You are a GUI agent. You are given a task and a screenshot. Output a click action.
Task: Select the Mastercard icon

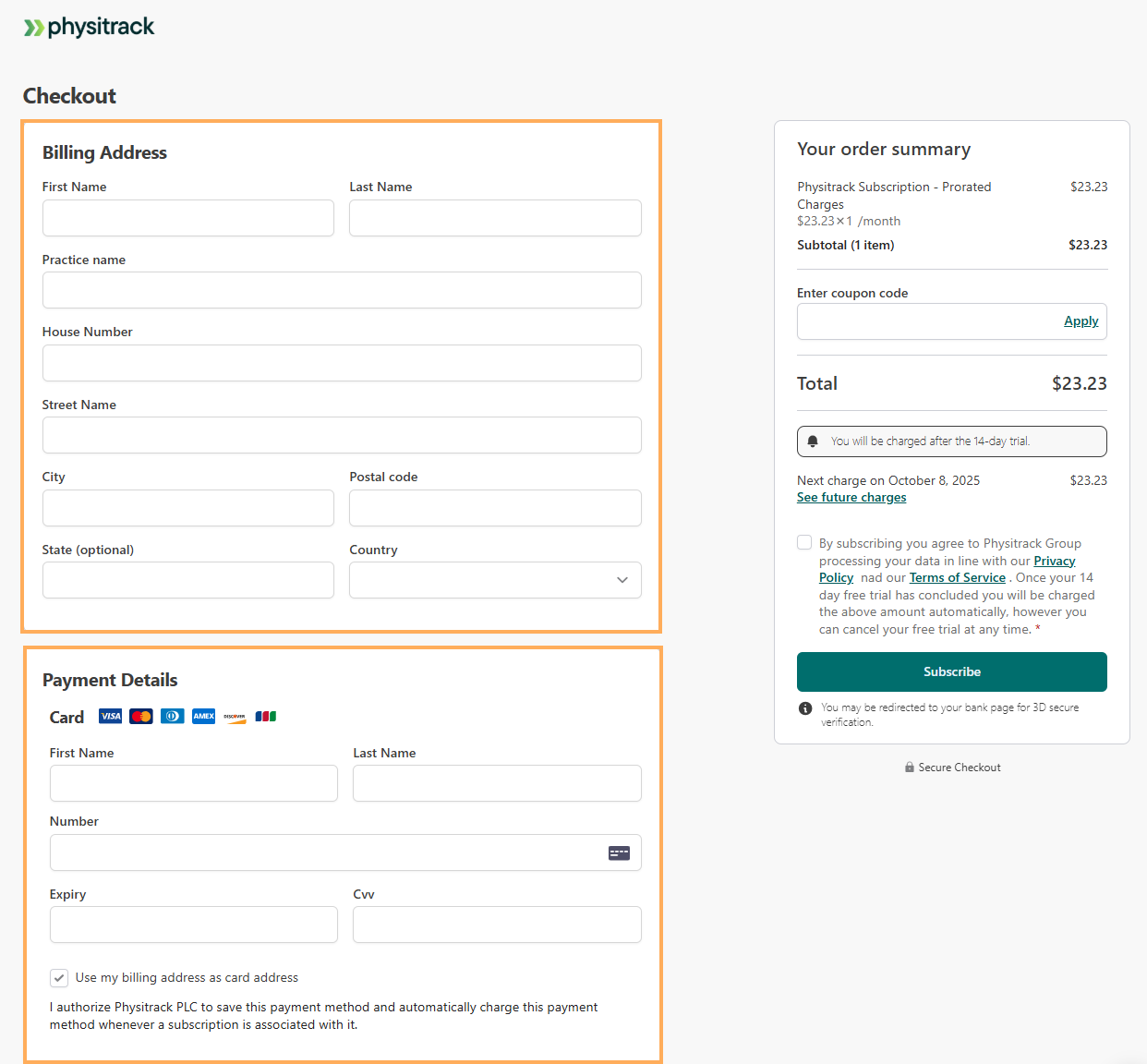tap(140, 716)
